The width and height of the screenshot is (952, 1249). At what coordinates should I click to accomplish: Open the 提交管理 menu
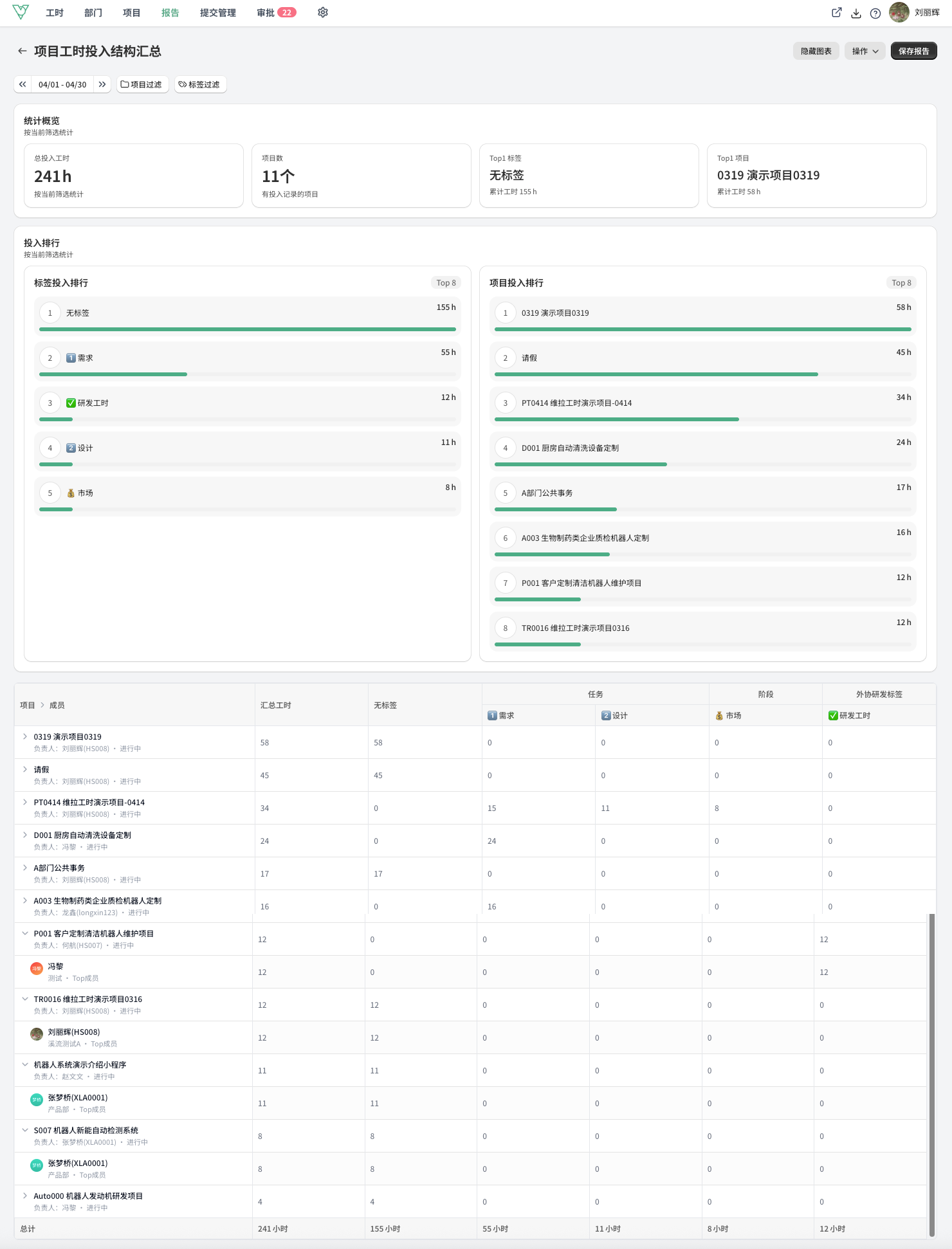coord(218,12)
